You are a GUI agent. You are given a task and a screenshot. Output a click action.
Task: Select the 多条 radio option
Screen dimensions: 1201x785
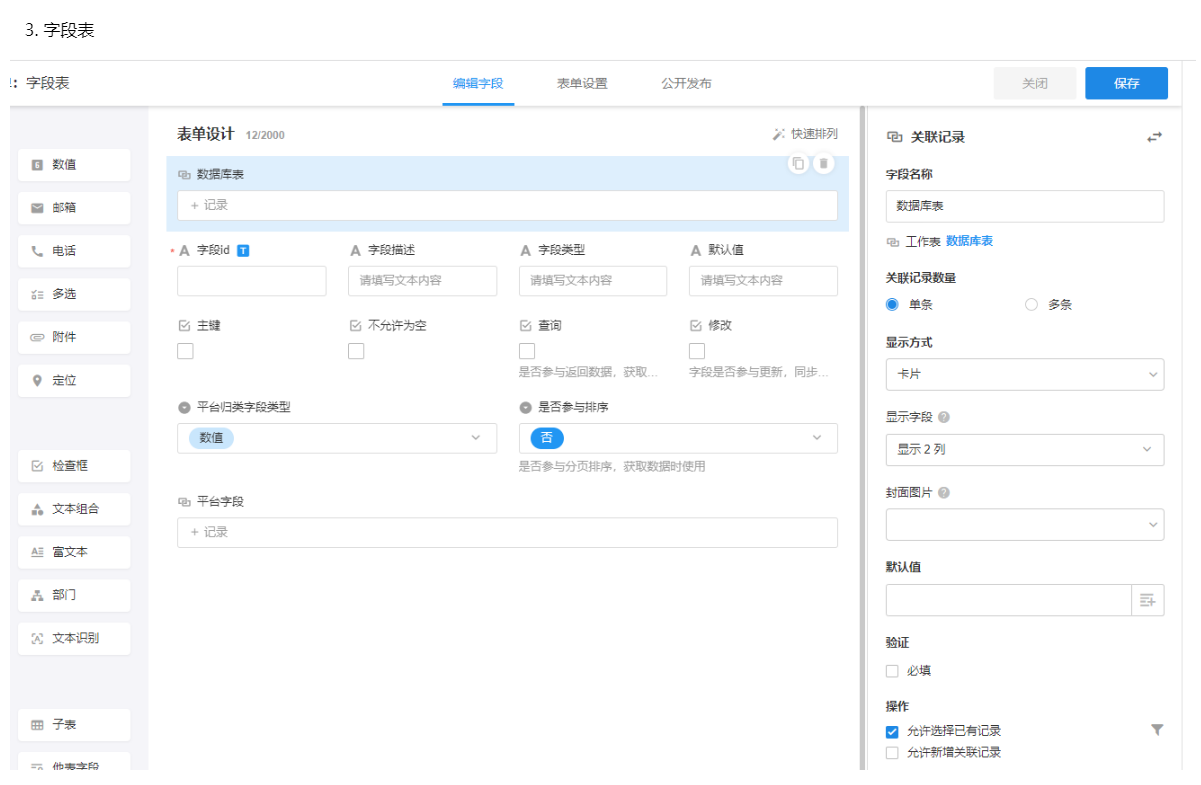tap(1031, 305)
